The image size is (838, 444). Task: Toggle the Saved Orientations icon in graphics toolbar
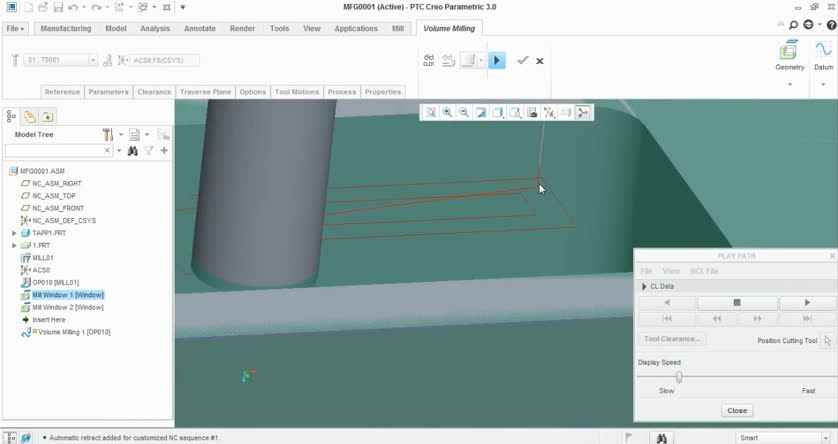[x=515, y=112]
